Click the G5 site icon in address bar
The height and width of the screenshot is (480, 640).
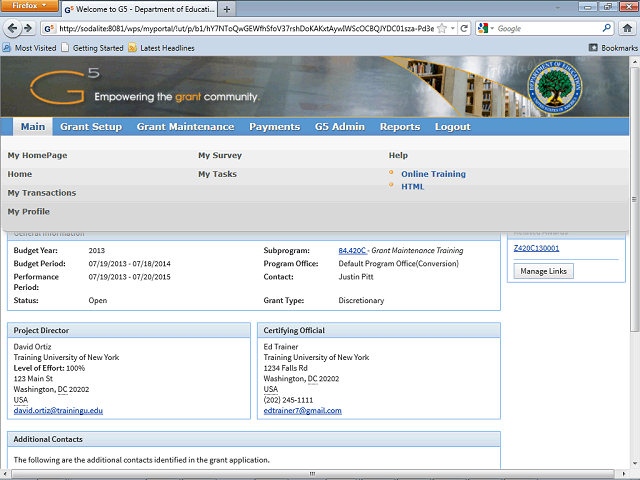point(49,29)
